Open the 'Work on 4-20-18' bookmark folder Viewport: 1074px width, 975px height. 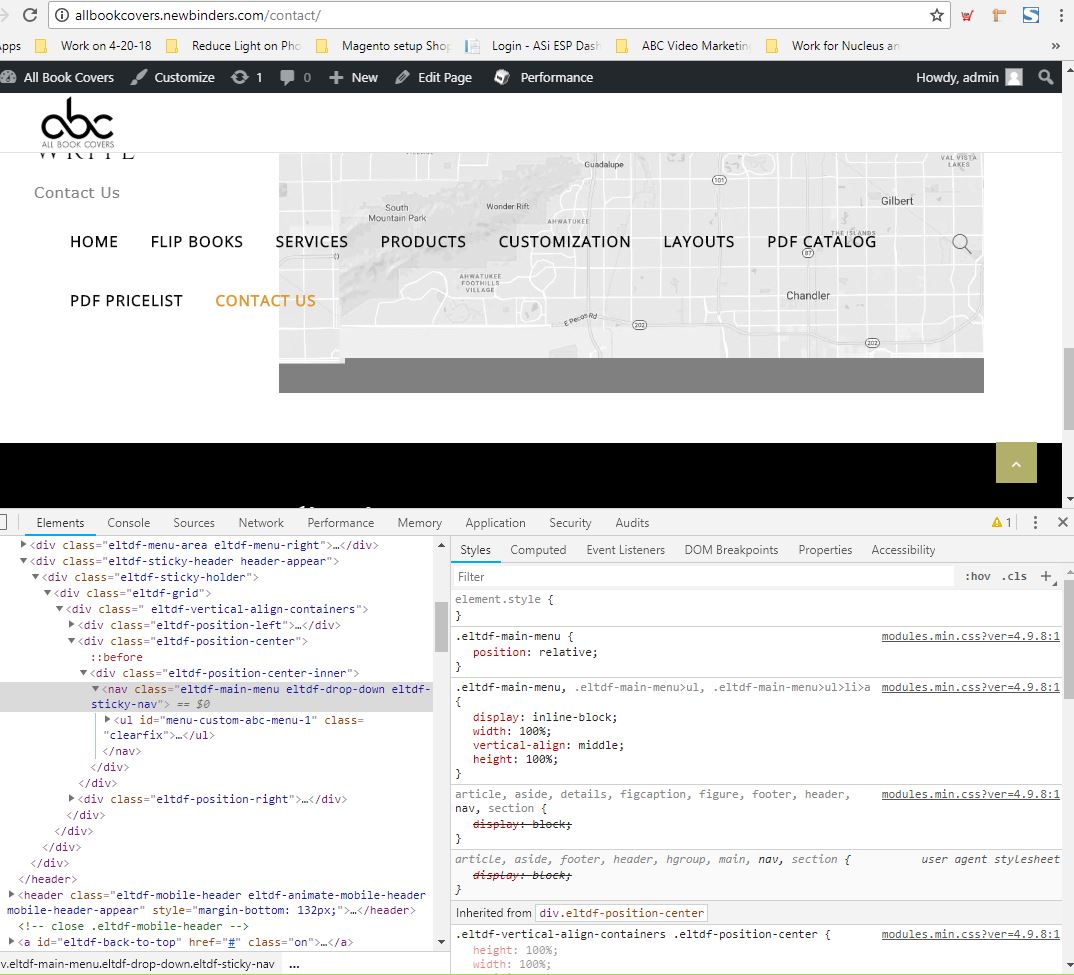click(x=93, y=46)
